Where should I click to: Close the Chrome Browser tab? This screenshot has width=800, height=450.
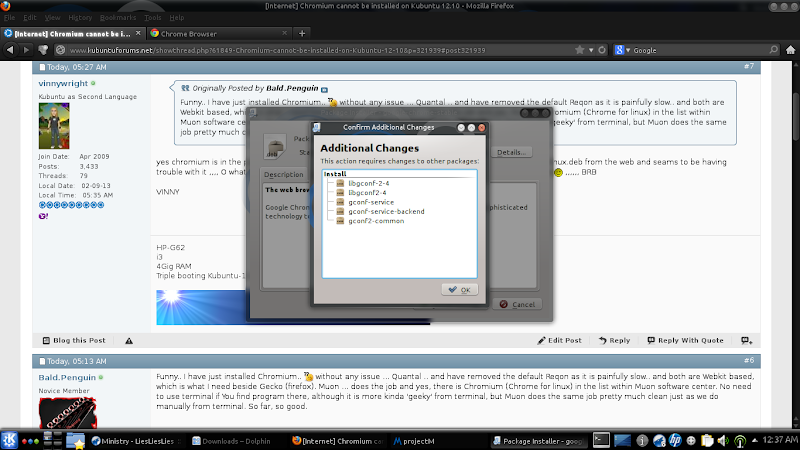285,33
